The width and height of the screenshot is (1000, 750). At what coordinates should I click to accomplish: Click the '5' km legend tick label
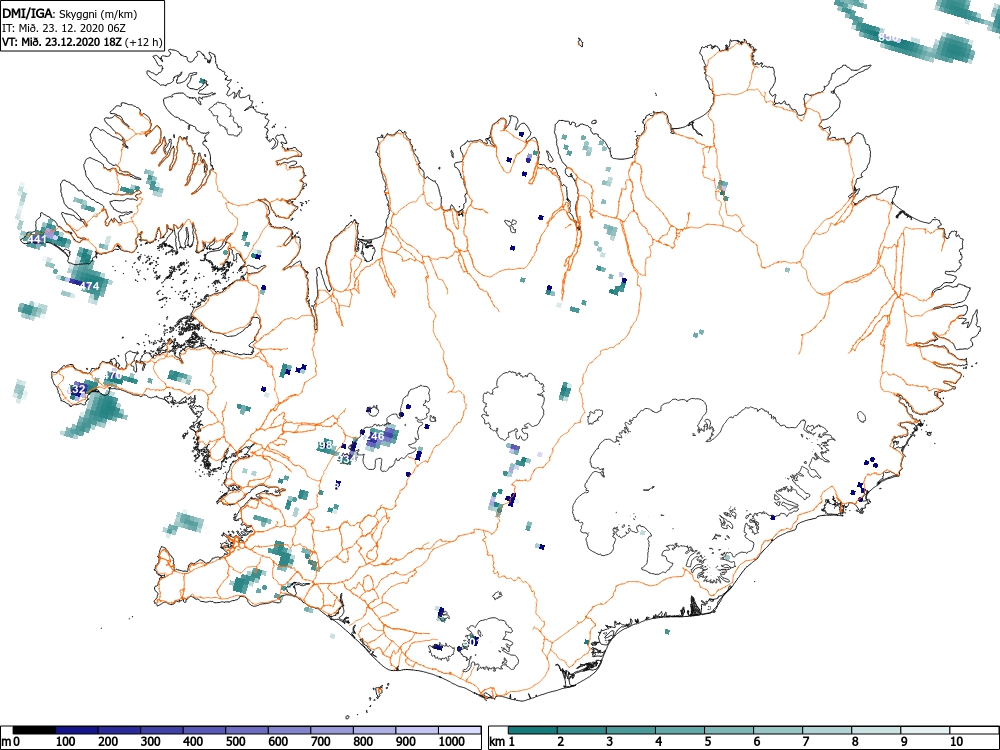click(707, 742)
